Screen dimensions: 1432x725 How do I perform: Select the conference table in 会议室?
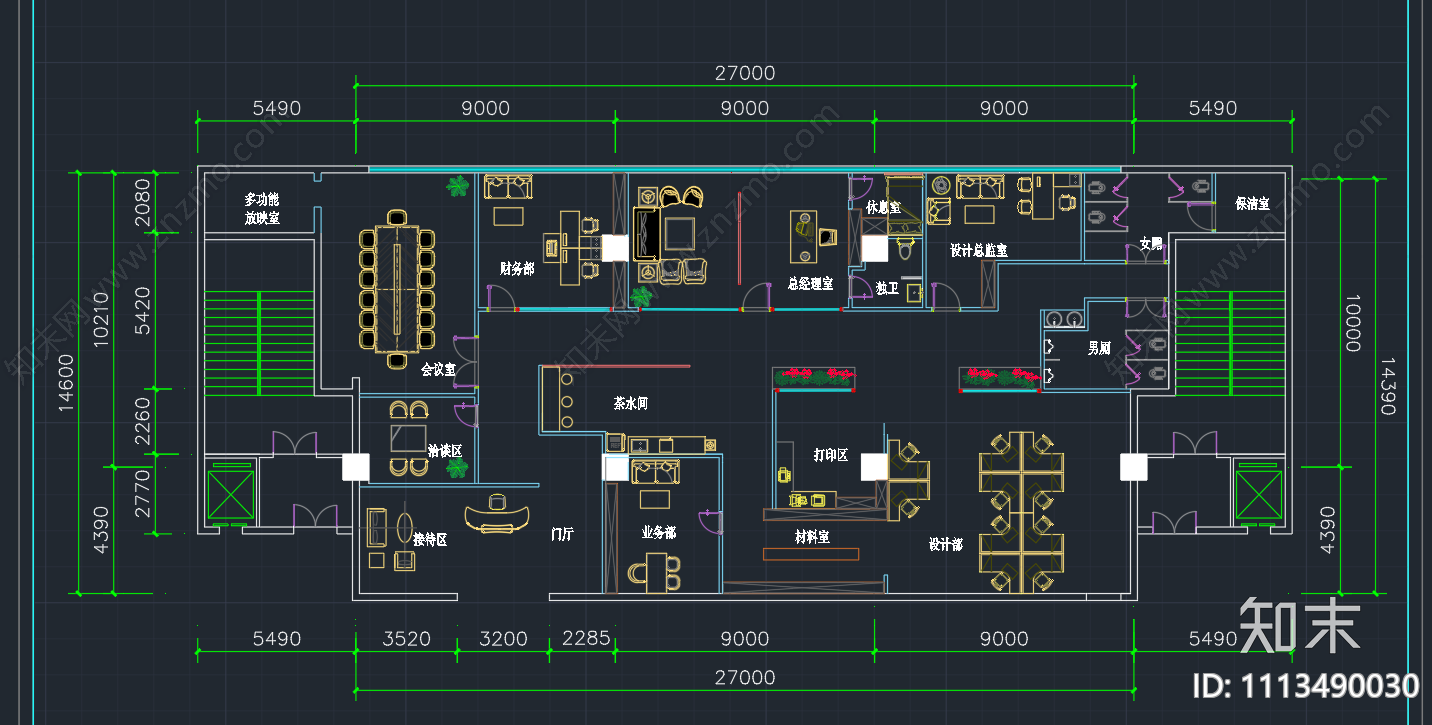pos(397,288)
